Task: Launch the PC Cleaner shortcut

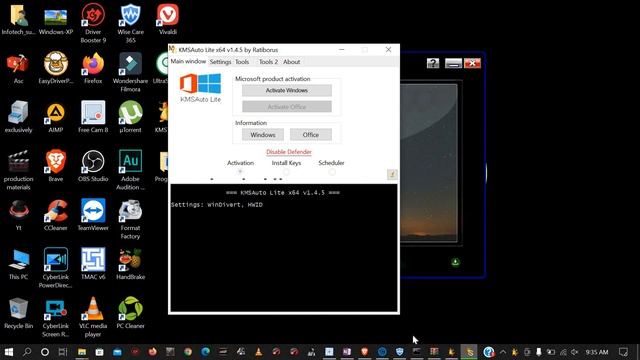Action: (130, 313)
